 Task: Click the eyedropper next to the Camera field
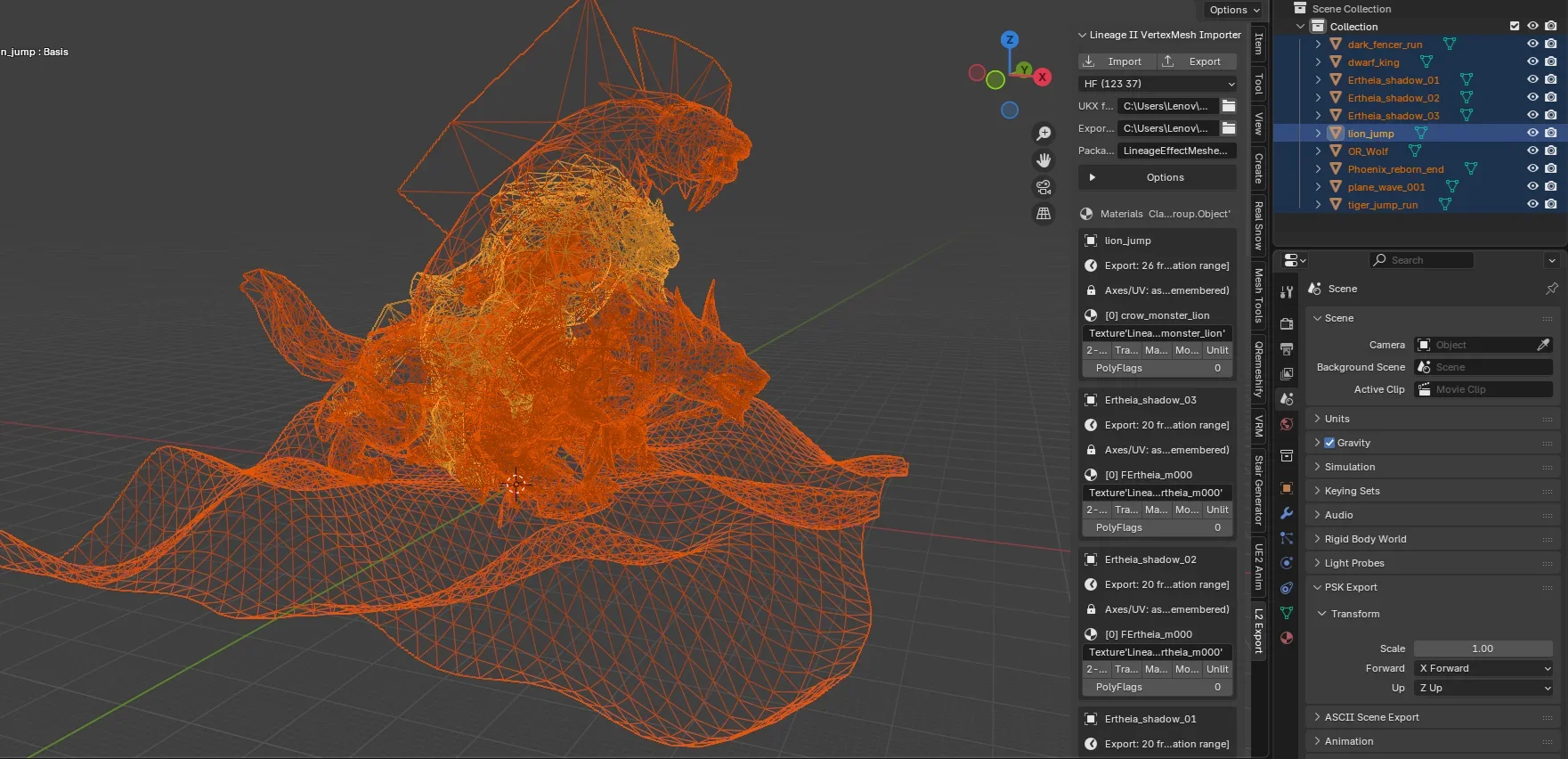(1543, 345)
